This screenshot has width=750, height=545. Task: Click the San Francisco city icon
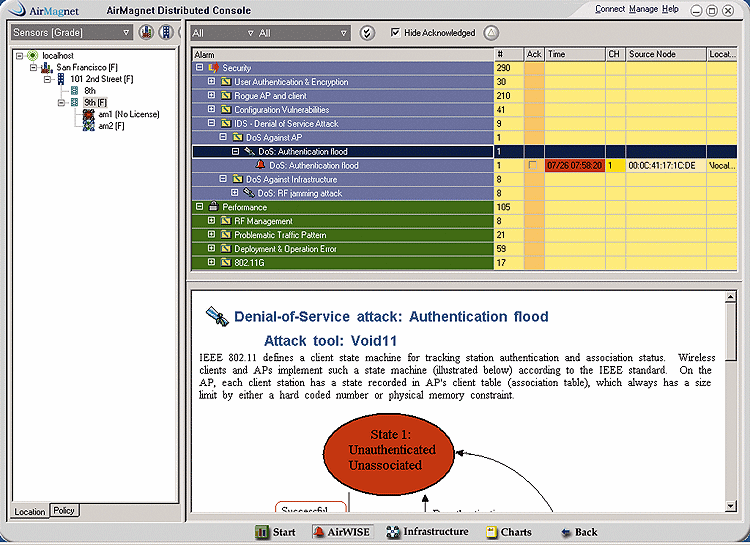click(47, 67)
